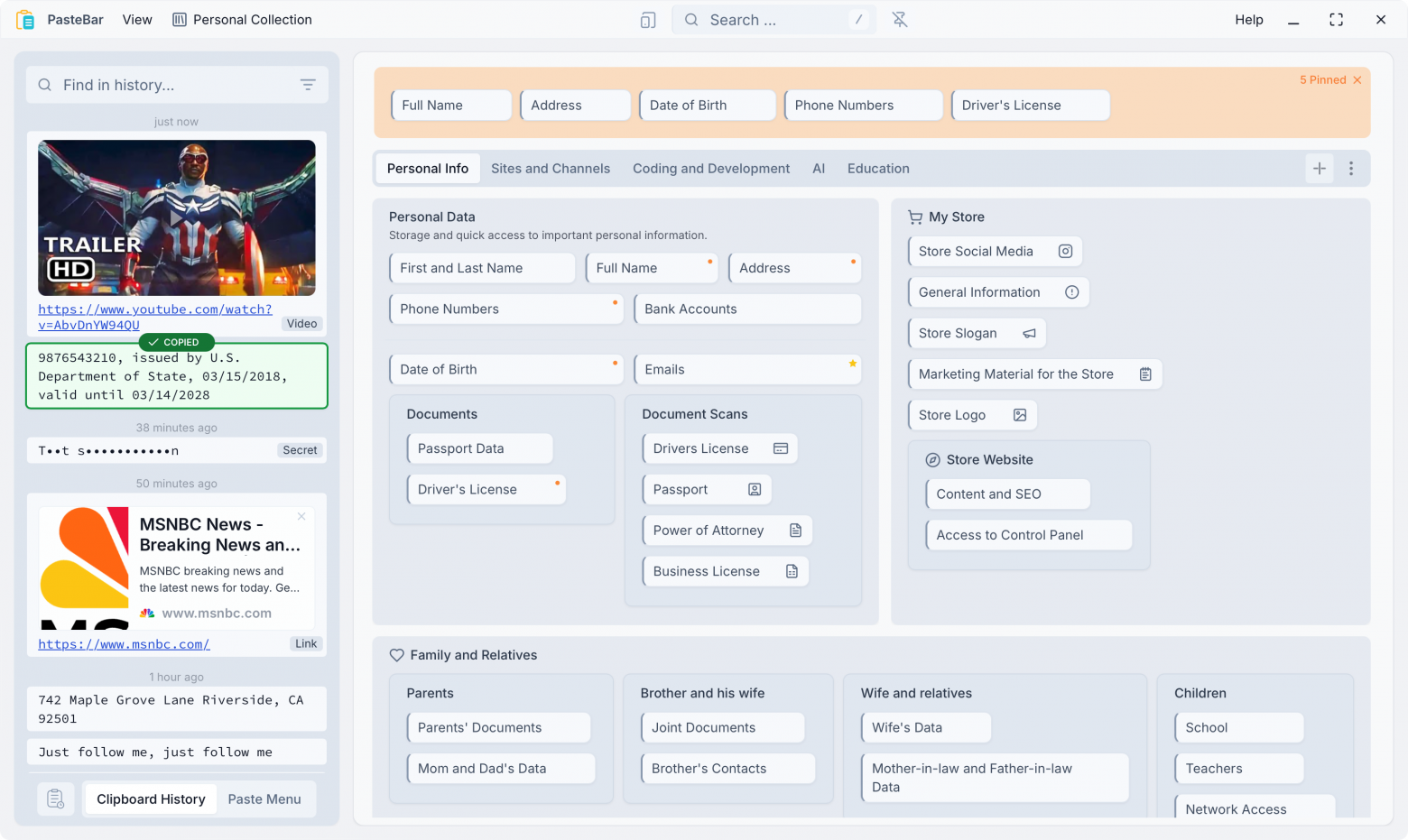1408x840 pixels.
Task: Open the View menu
Action: (x=137, y=20)
